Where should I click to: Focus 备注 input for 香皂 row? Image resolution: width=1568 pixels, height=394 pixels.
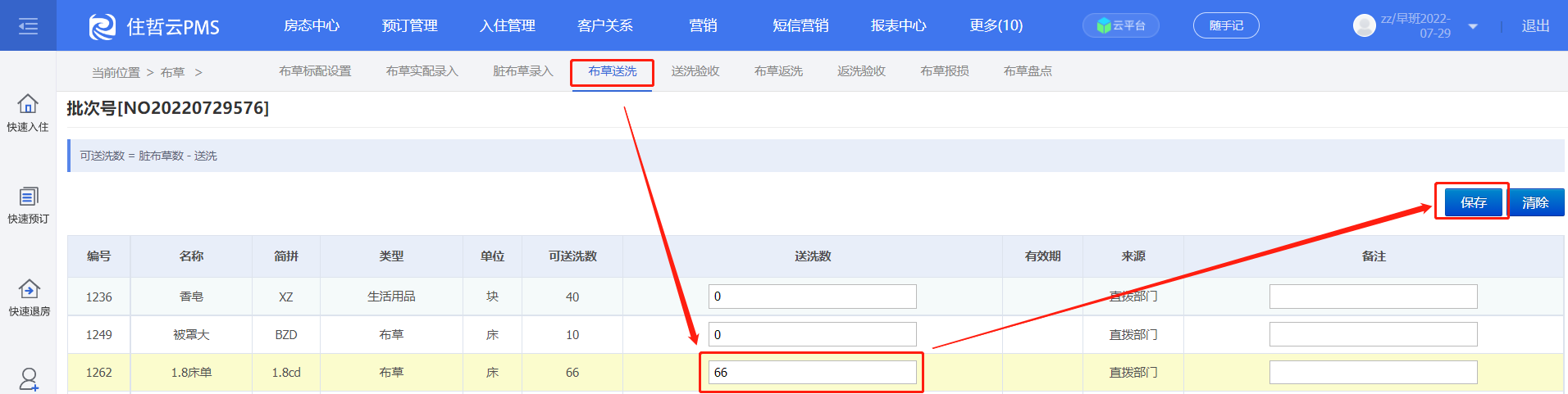click(x=1374, y=297)
